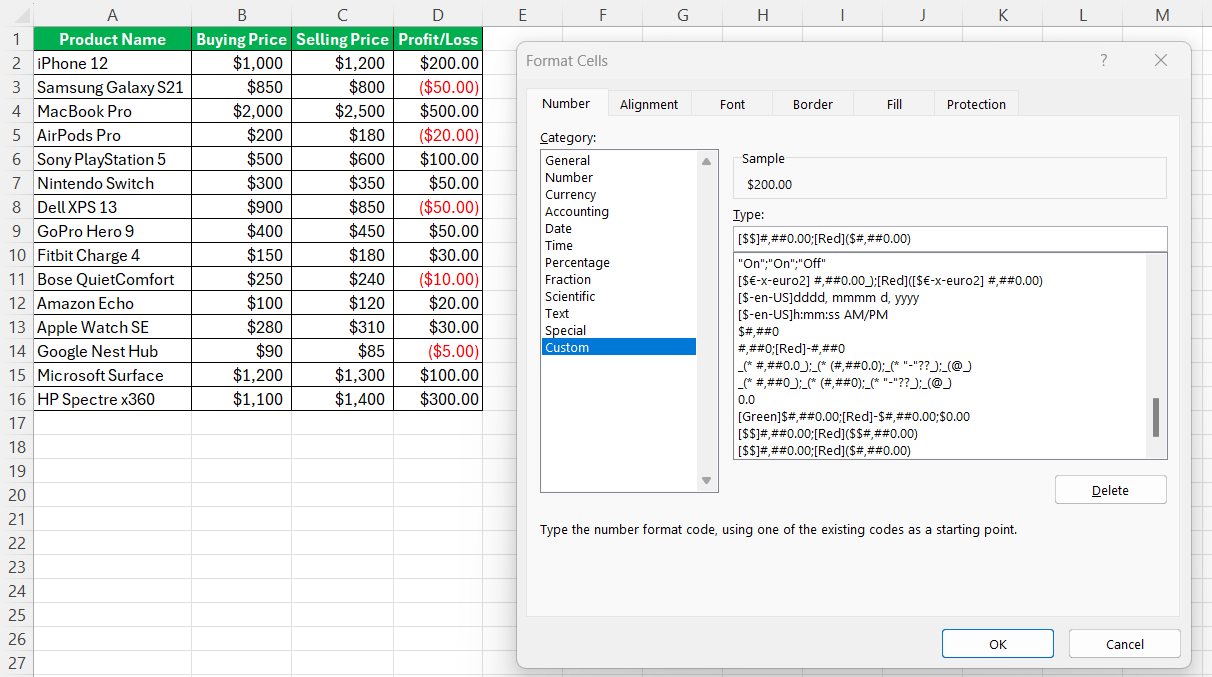
Task: Click the $300.00 profit cell
Action: point(438,399)
